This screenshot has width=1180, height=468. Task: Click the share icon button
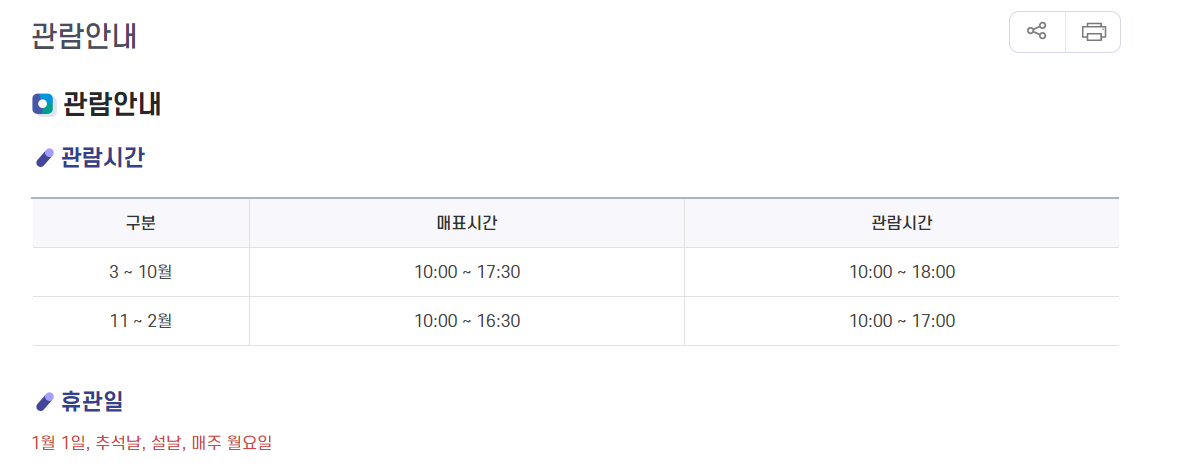(x=1037, y=32)
